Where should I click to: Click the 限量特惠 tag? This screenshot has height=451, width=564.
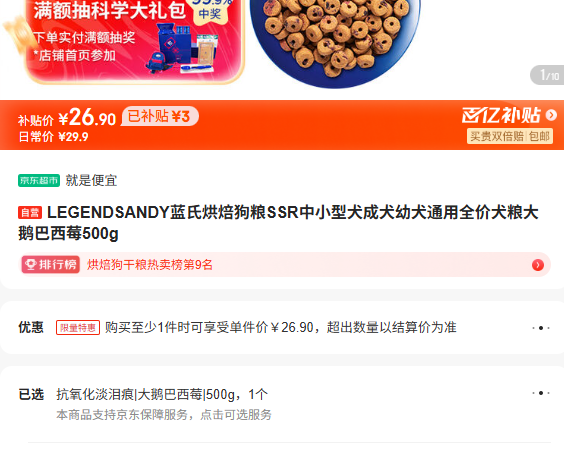coord(78,328)
